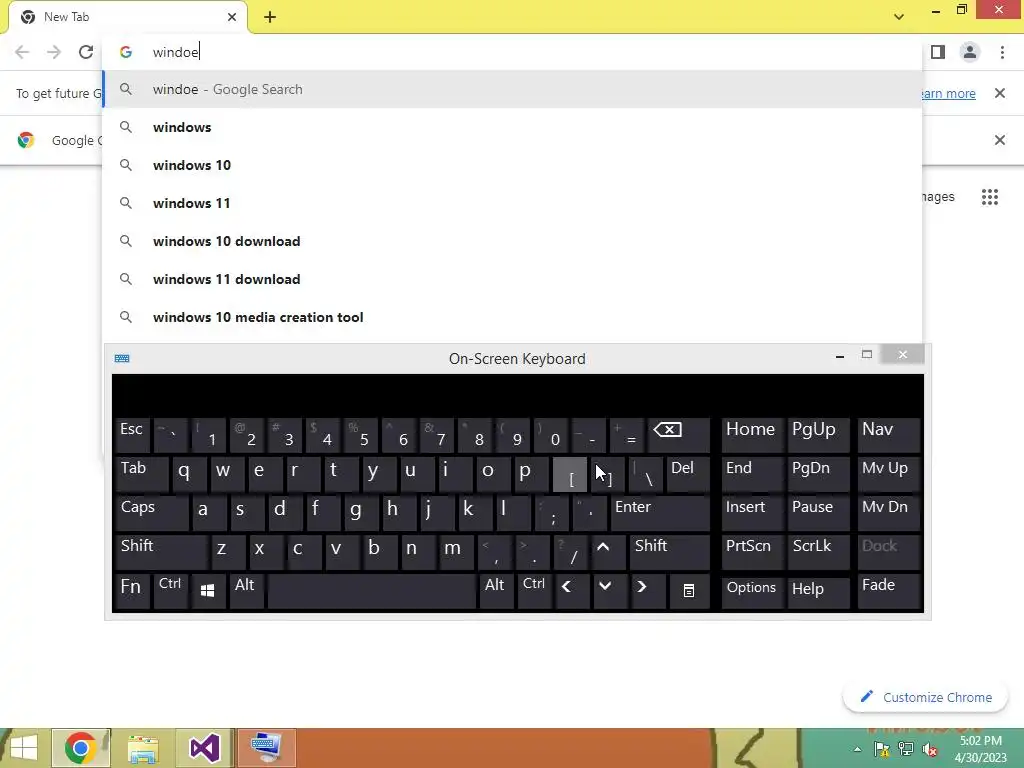This screenshot has height=768, width=1024.
Task: Tap the Enter key on On-Screen Keyboard
Action: click(x=660, y=513)
